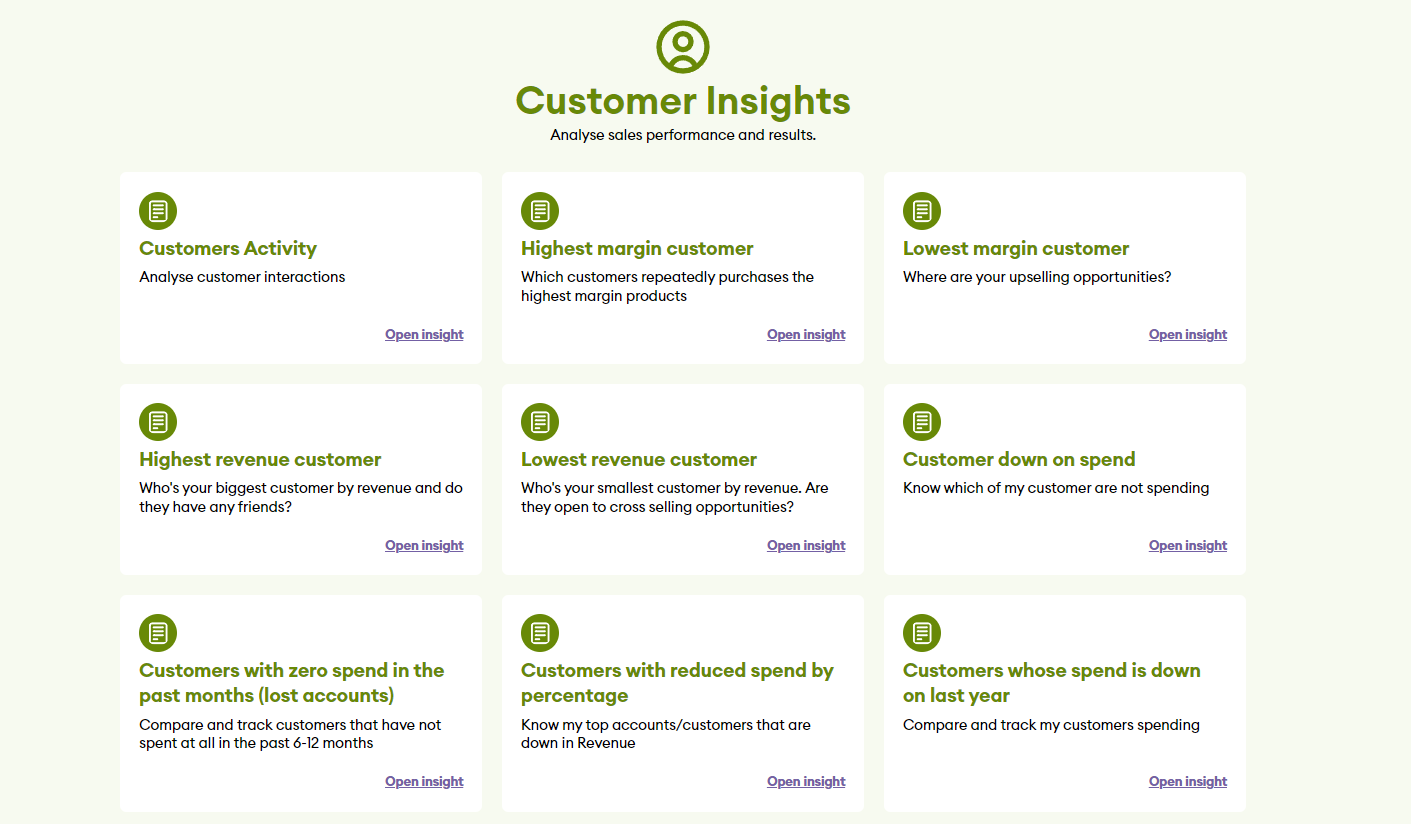Open the Customer down on spend insight
This screenshot has width=1411, height=824.
(1188, 546)
